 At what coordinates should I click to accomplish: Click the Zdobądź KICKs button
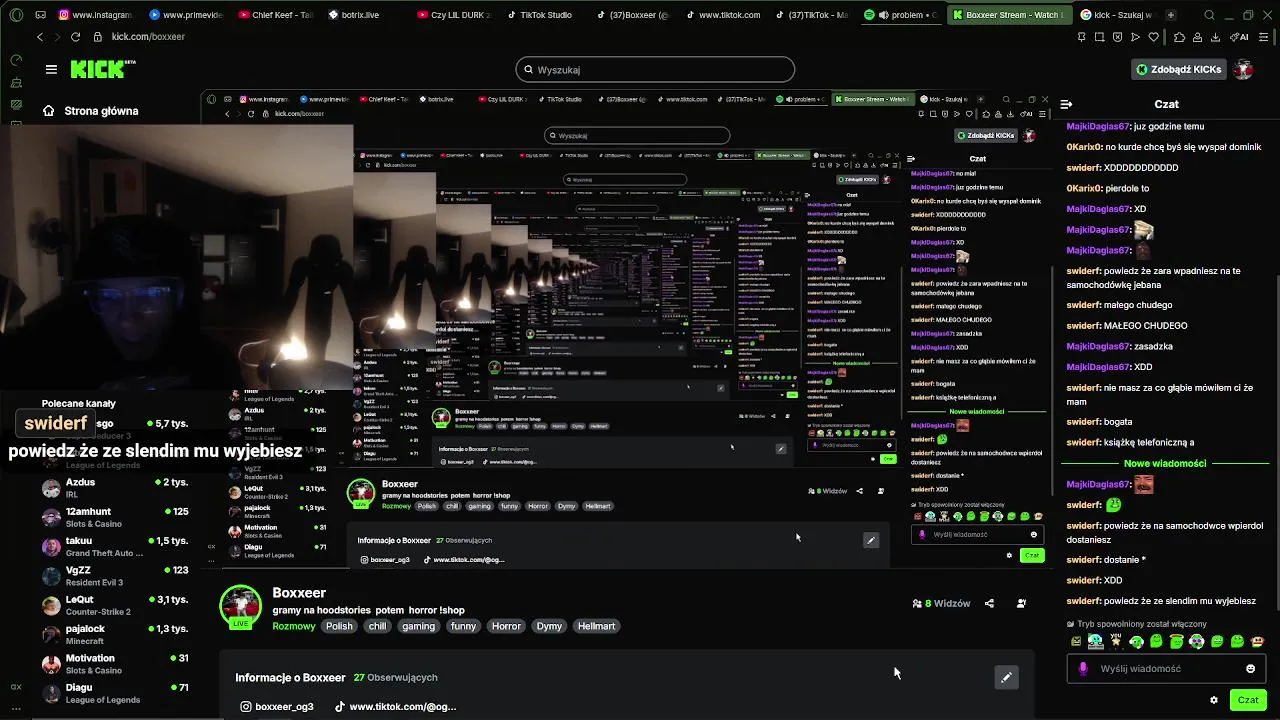1179,69
